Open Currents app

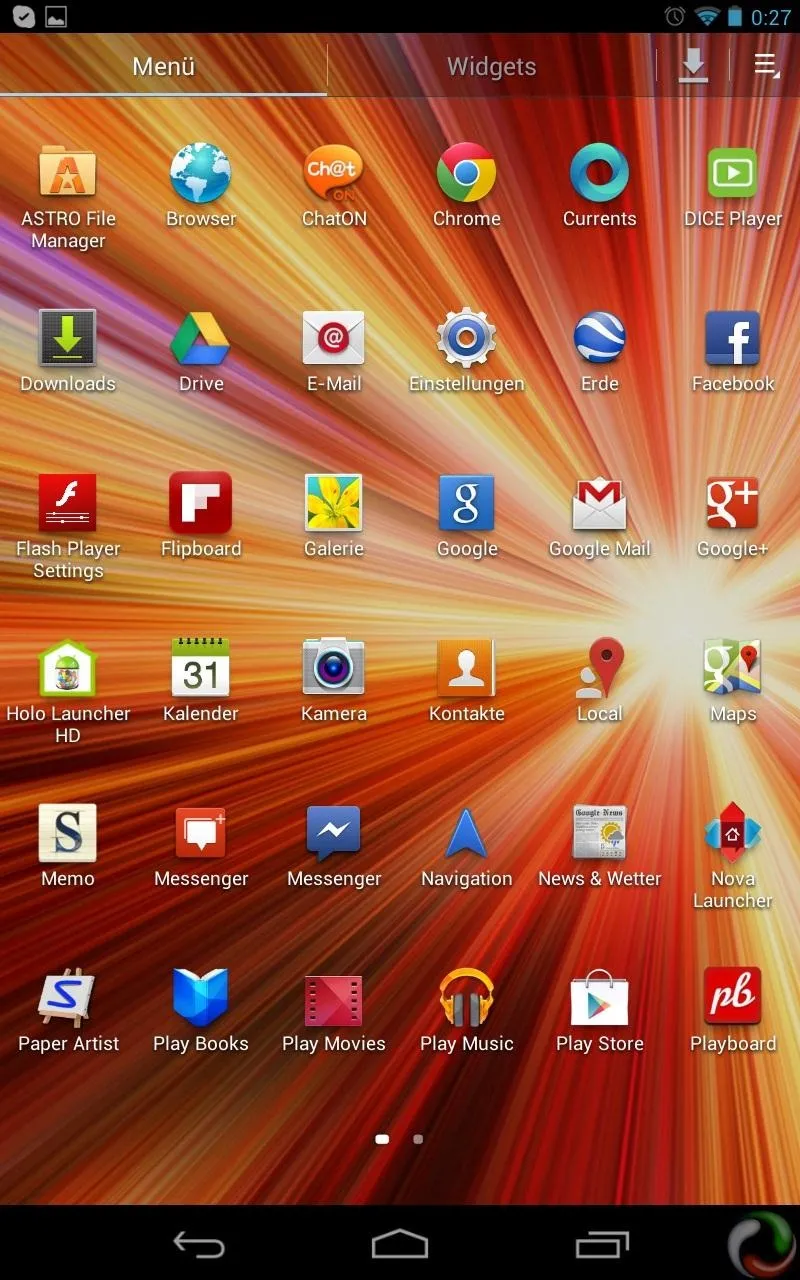(x=600, y=185)
